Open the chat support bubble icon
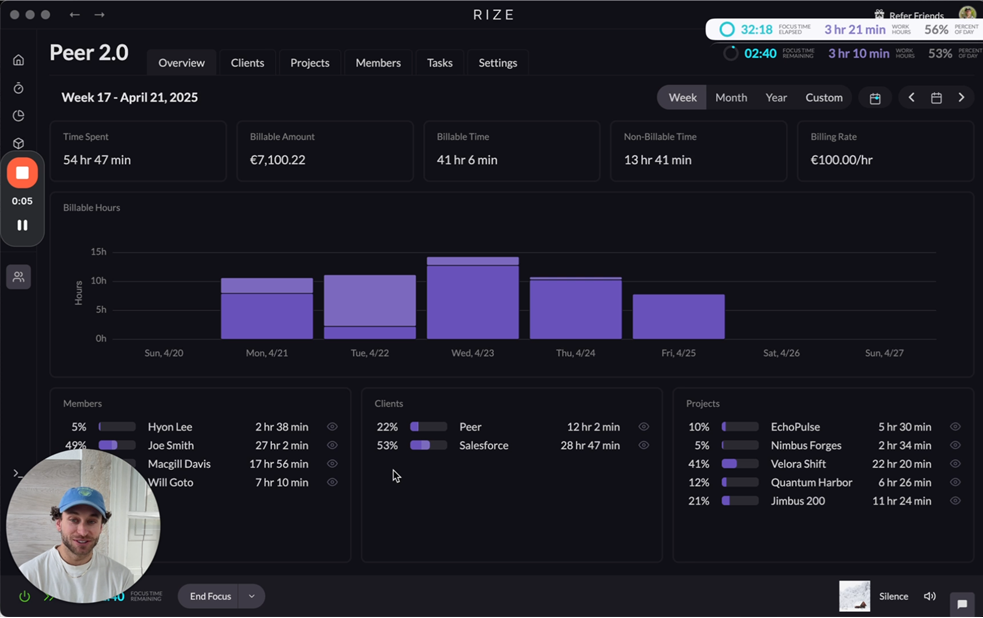Screen dimensions: 983x618 click(962, 604)
